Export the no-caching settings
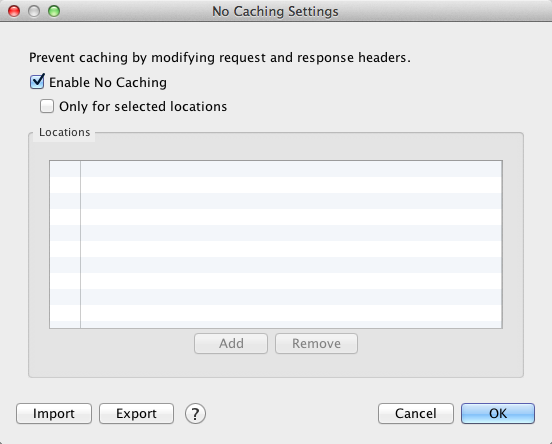 pyautogui.click(x=136, y=413)
